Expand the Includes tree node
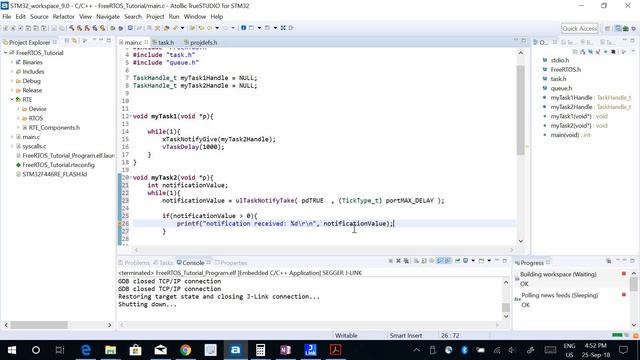The width and height of the screenshot is (640, 360). pyautogui.click(x=12, y=71)
